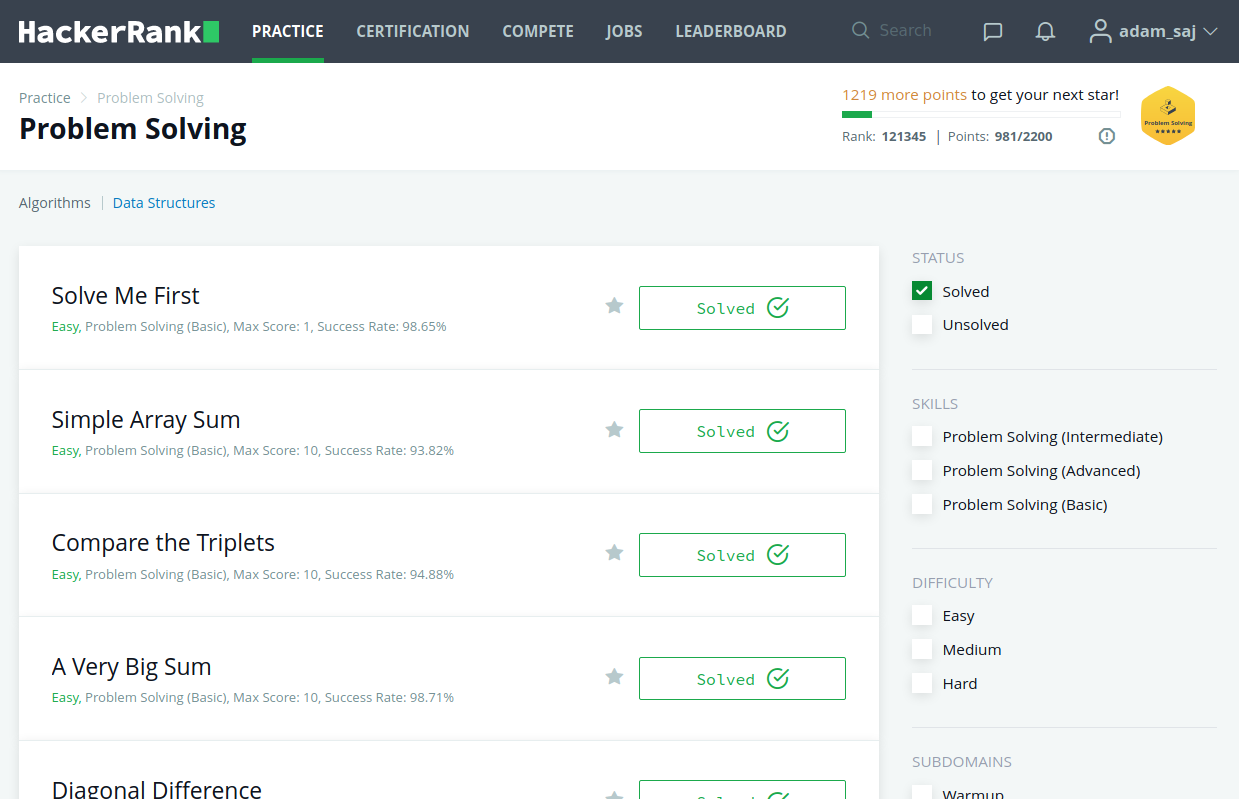Click the Rank: 121345 text
Screen dimensions: 1239x799
coord(884,136)
